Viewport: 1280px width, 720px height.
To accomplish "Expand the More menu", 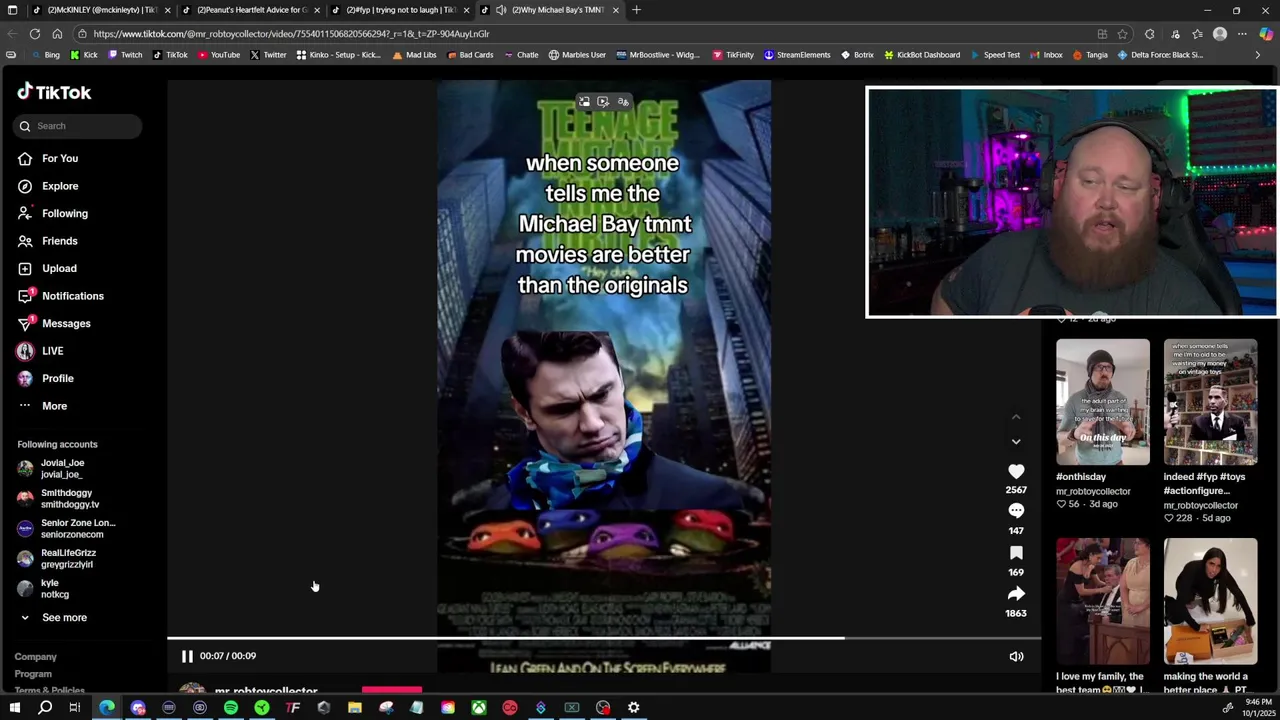I will click(x=55, y=406).
